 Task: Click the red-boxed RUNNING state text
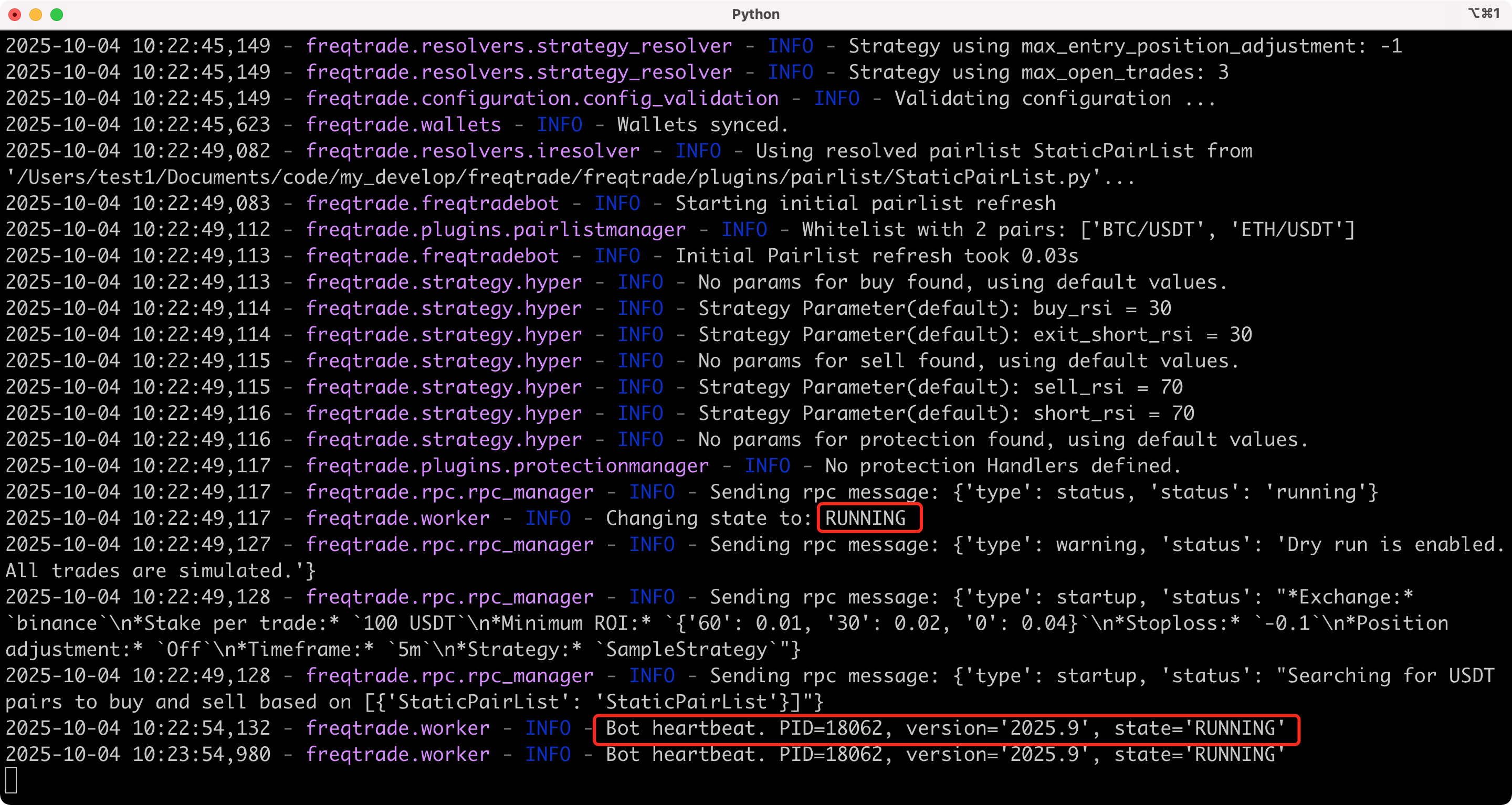coord(865,518)
